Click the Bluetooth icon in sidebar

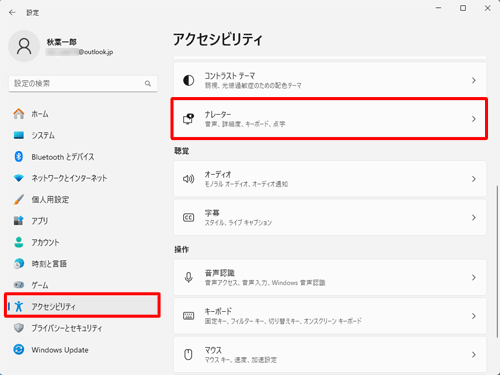19,157
